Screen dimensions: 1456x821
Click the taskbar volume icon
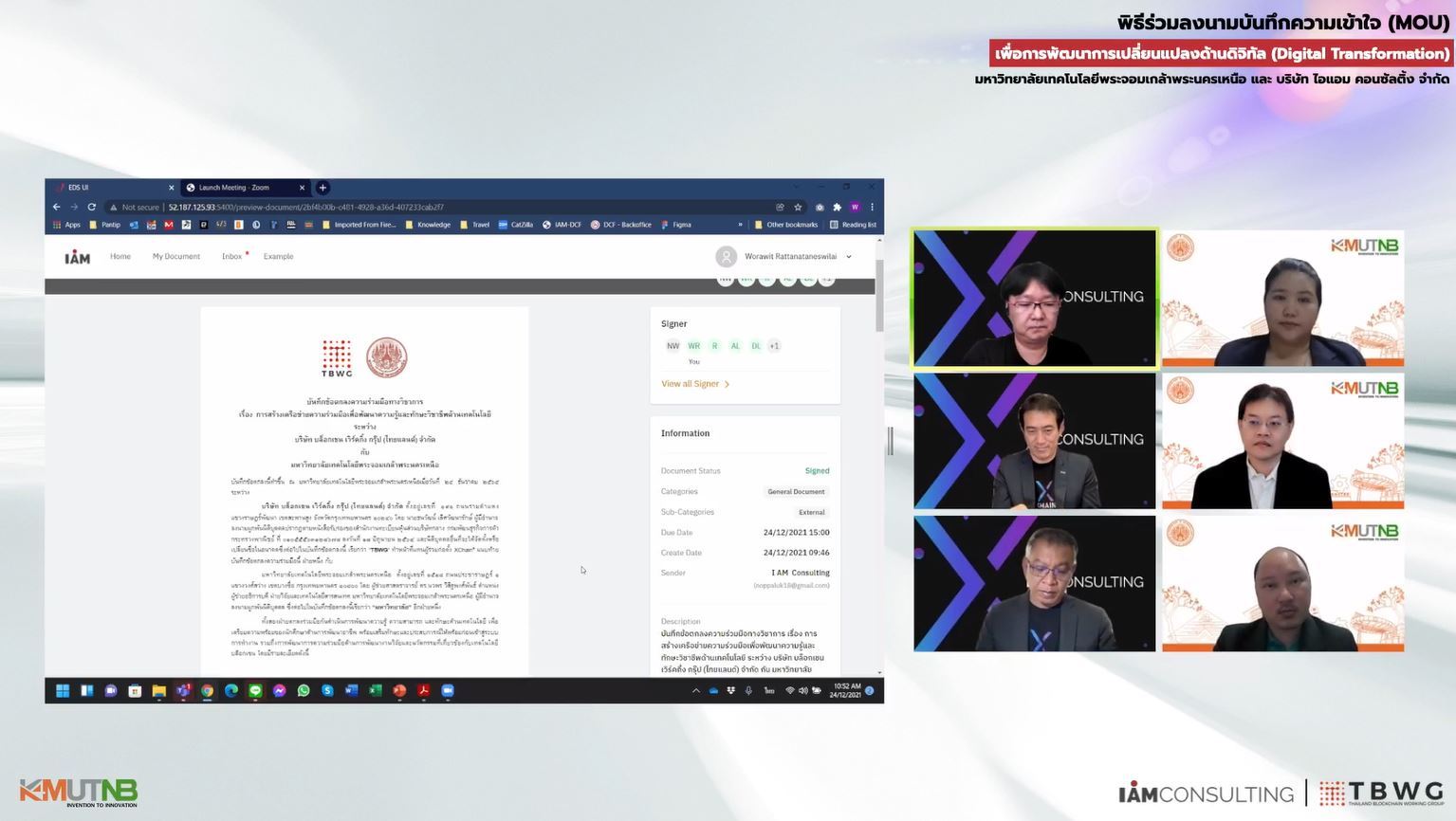click(x=803, y=691)
